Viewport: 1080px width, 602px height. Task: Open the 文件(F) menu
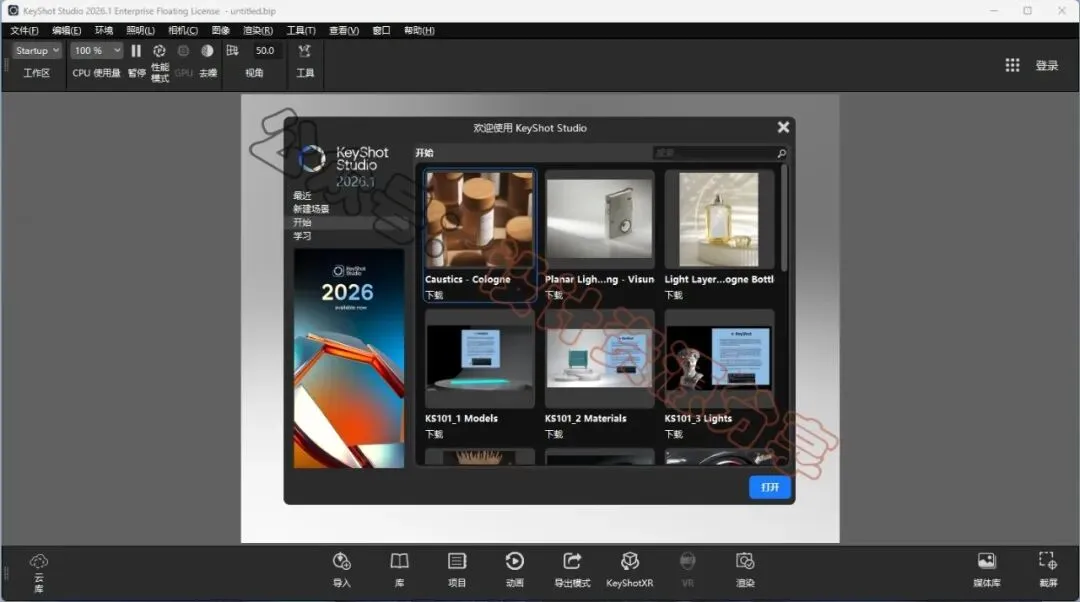[x=24, y=30]
